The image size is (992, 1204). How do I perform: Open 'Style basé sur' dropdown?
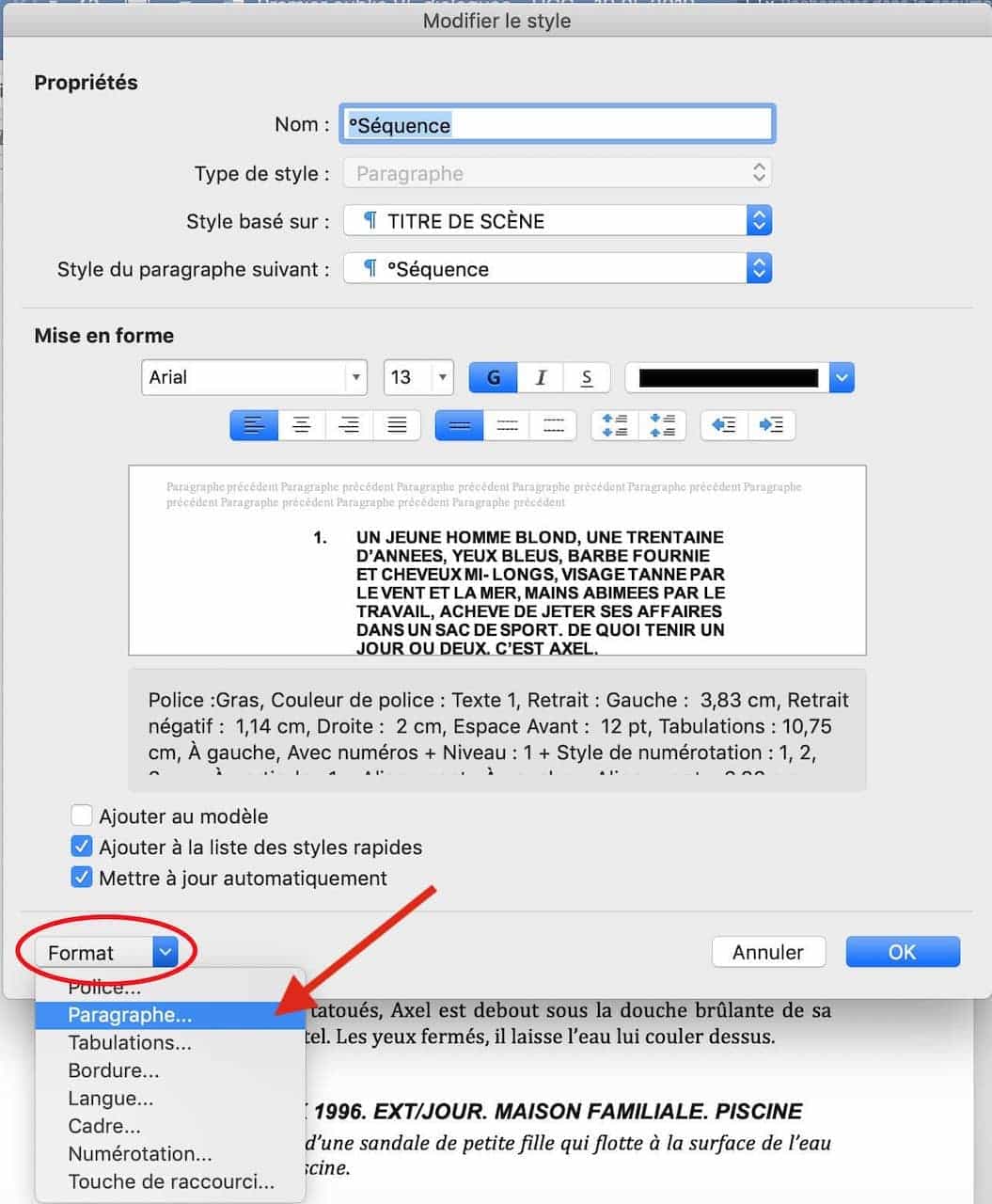click(x=758, y=221)
